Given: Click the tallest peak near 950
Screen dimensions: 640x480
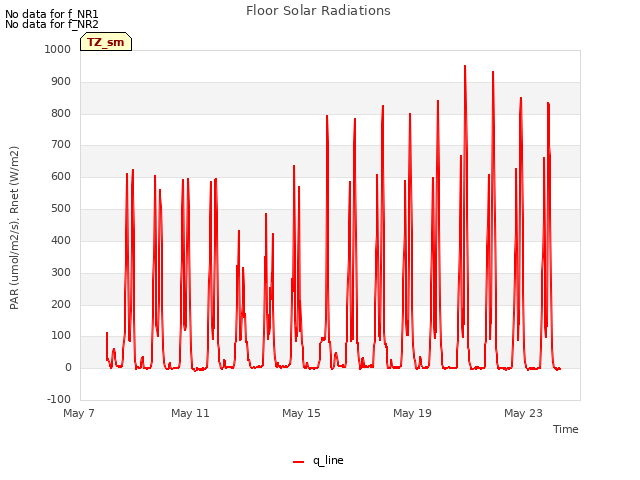Looking at the screenshot, I should click(465, 66).
